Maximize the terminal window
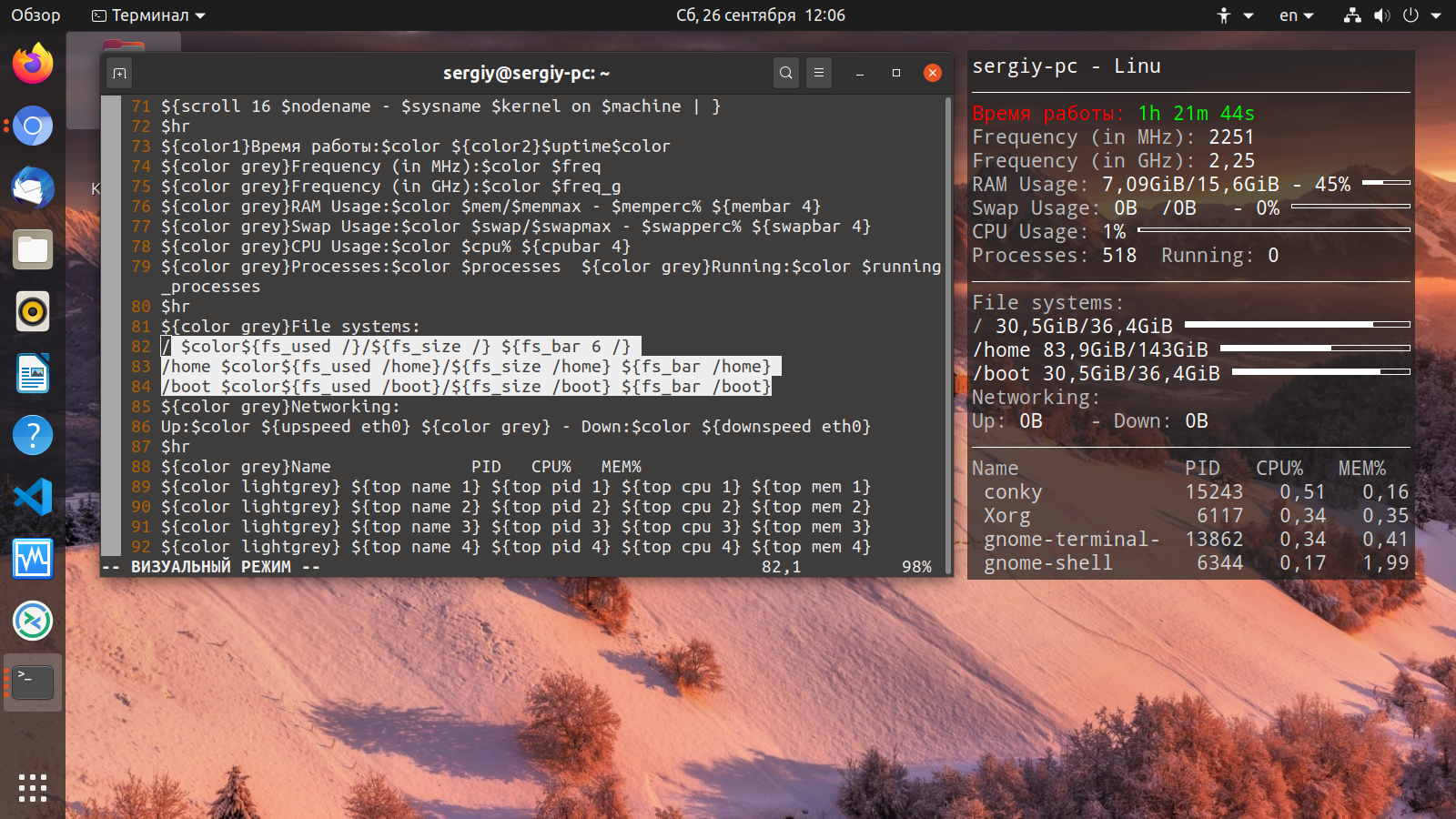 (x=896, y=73)
